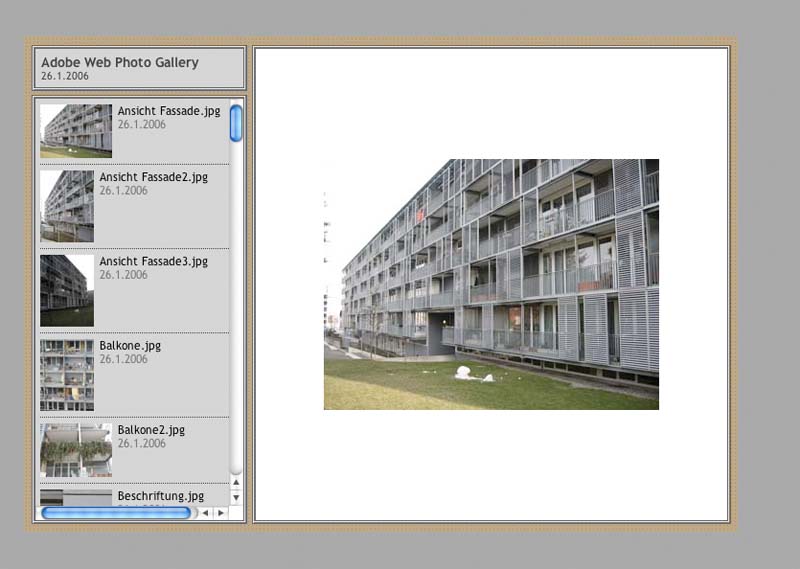Click the date under Balkone.jpg
Screen dimensions: 800x569
(x=123, y=359)
